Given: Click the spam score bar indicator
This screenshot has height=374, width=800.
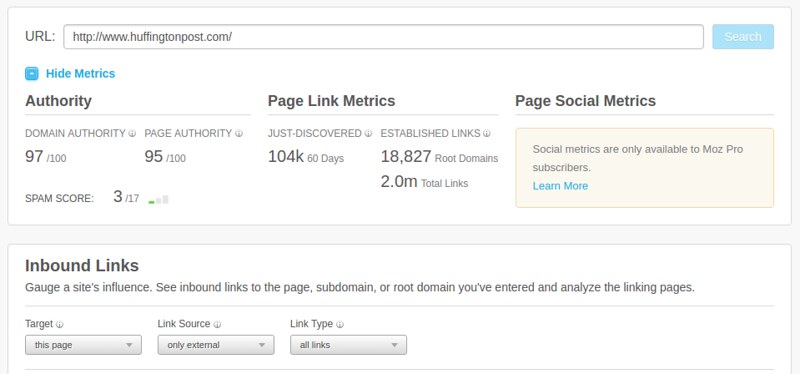Looking at the screenshot, I should (159, 200).
